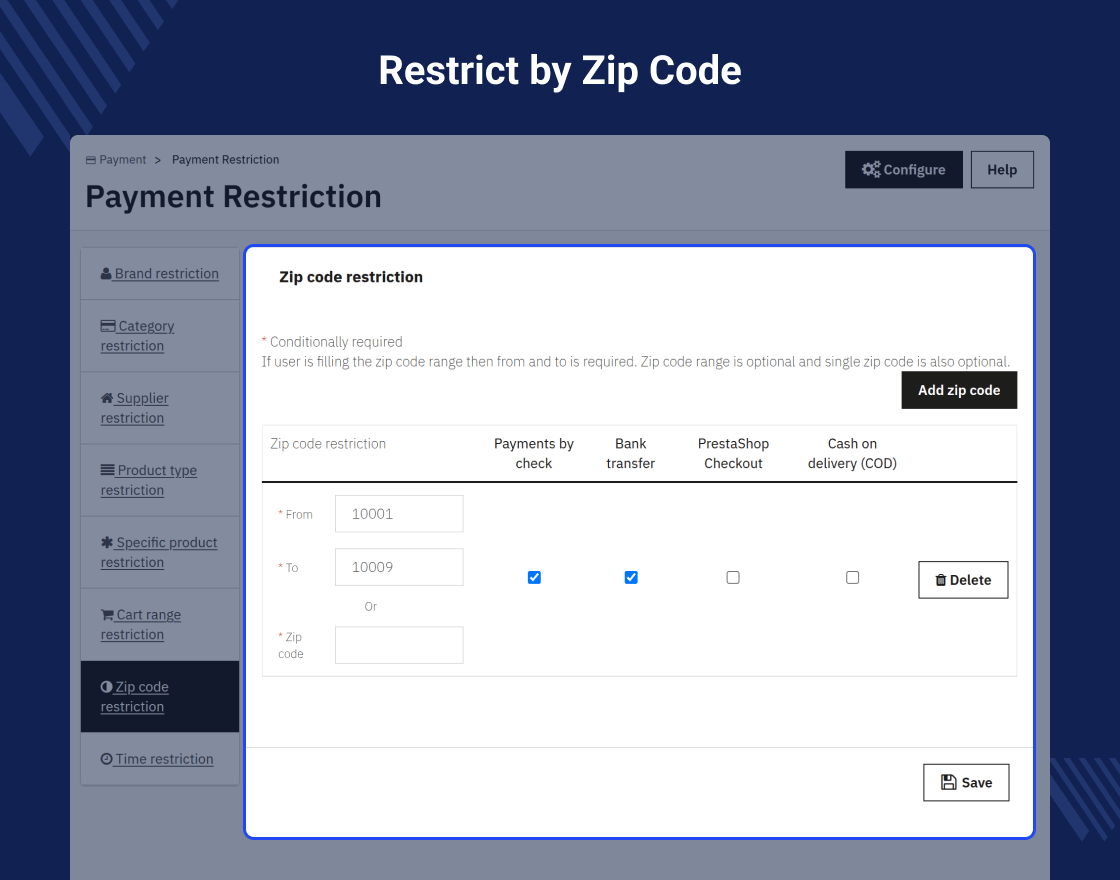Viewport: 1120px width, 880px height.
Task: Uncheck the Bank transfer checkbox
Action: pyautogui.click(x=631, y=577)
